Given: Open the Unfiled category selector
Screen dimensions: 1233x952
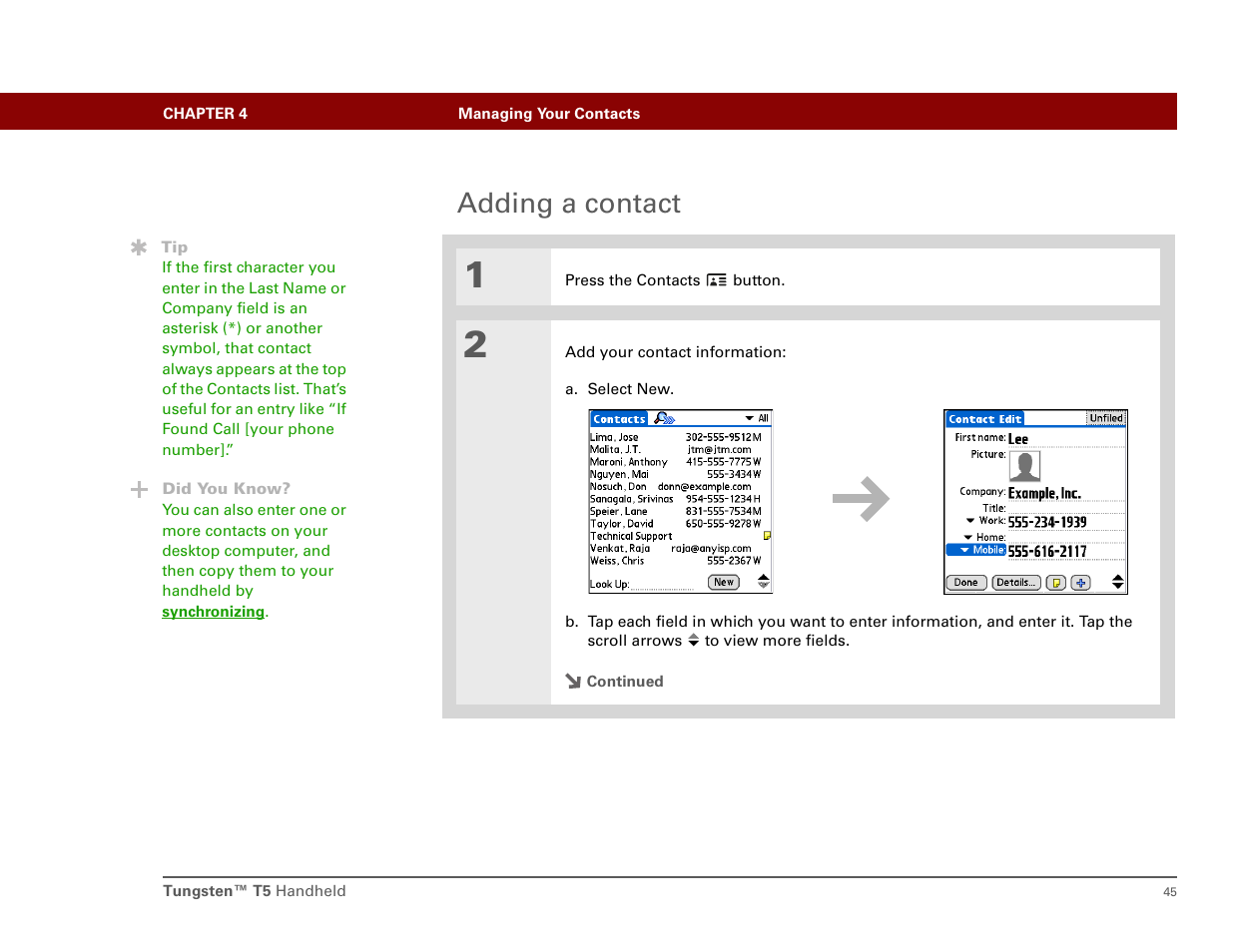Looking at the screenshot, I should 1106,418.
